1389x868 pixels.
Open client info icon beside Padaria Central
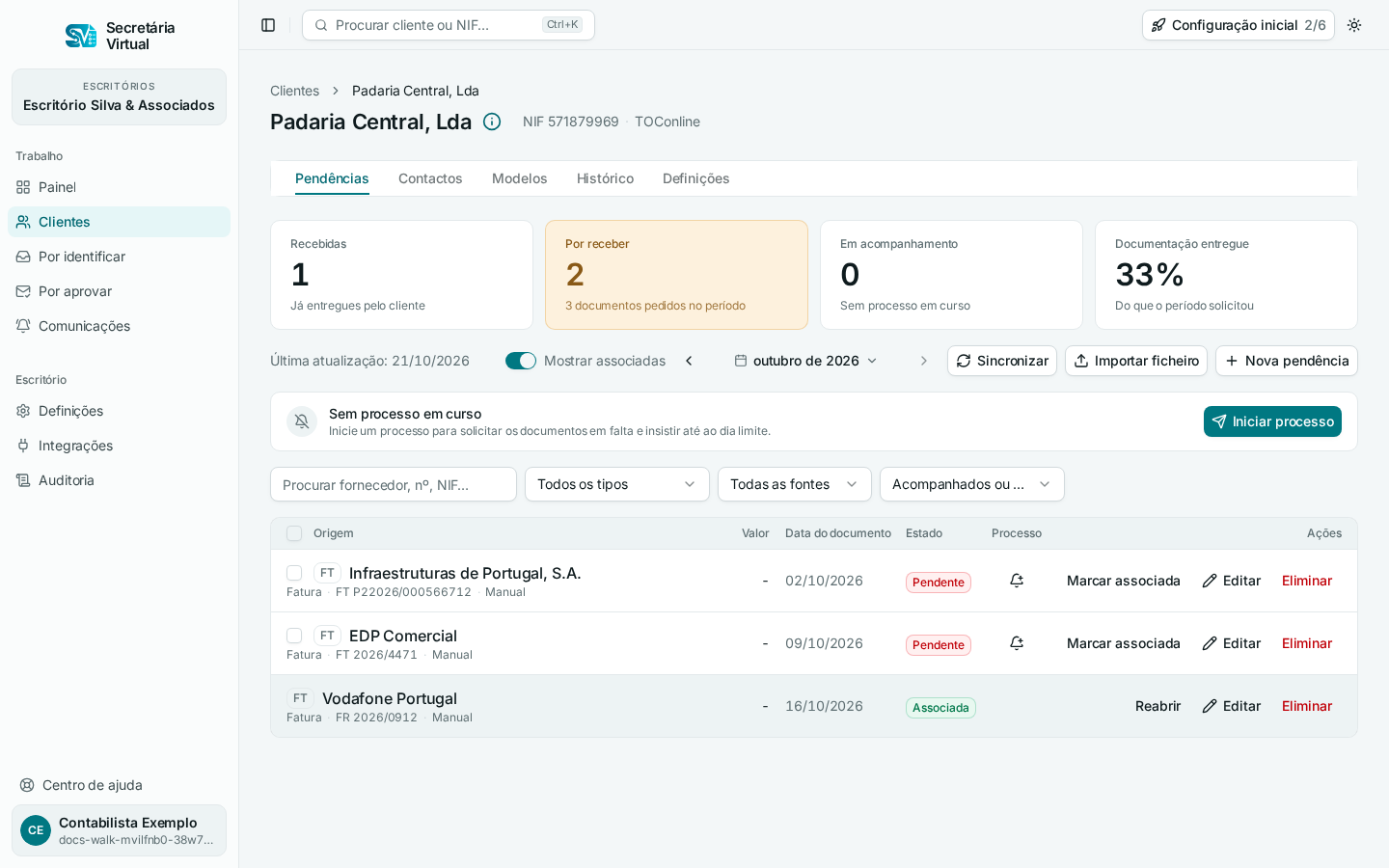(x=492, y=122)
